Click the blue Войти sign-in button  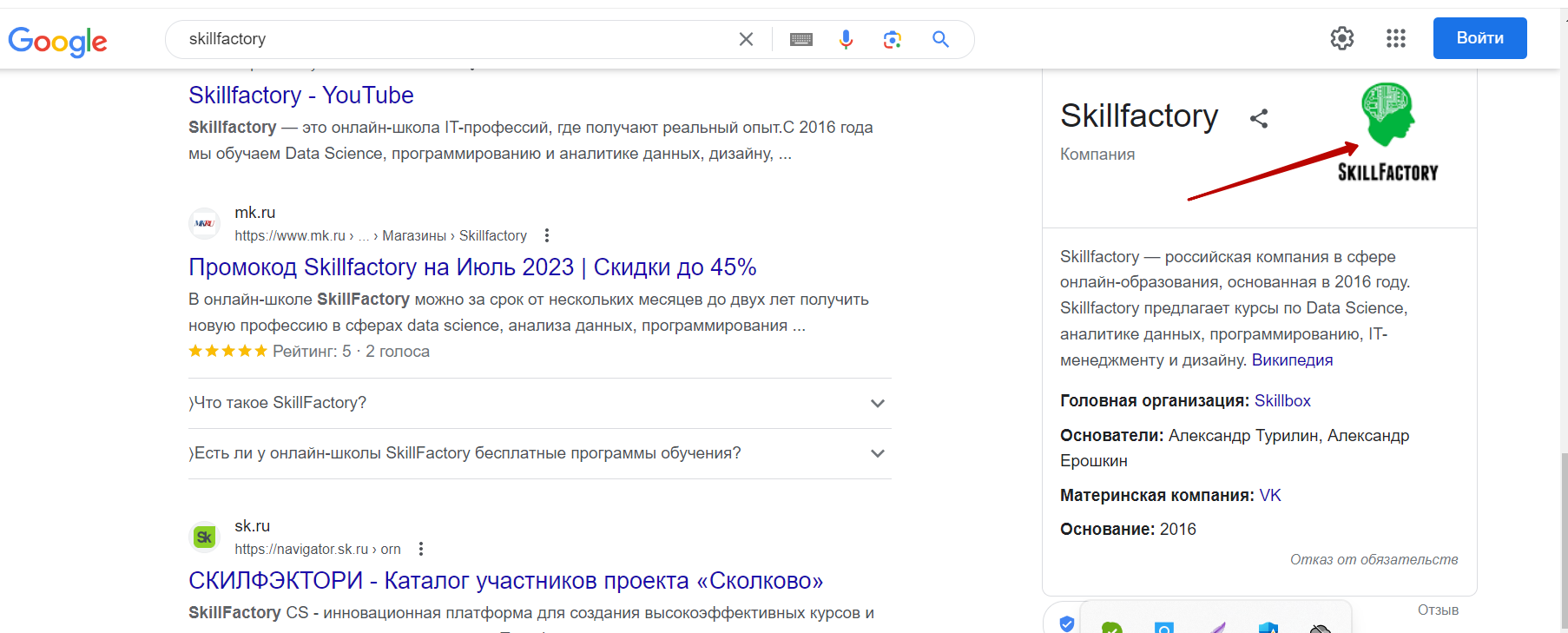coord(1479,38)
